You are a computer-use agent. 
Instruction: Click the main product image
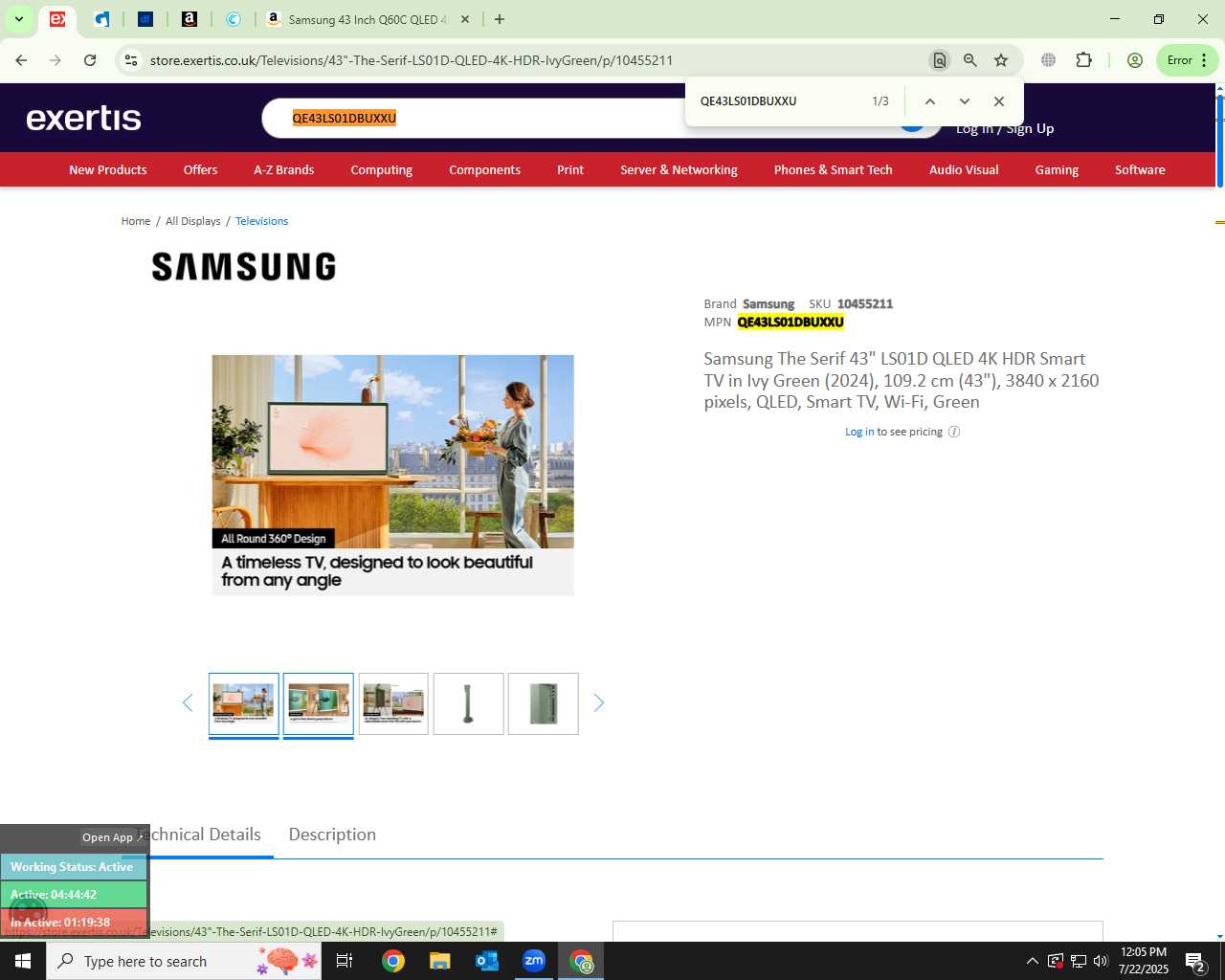pos(392,475)
